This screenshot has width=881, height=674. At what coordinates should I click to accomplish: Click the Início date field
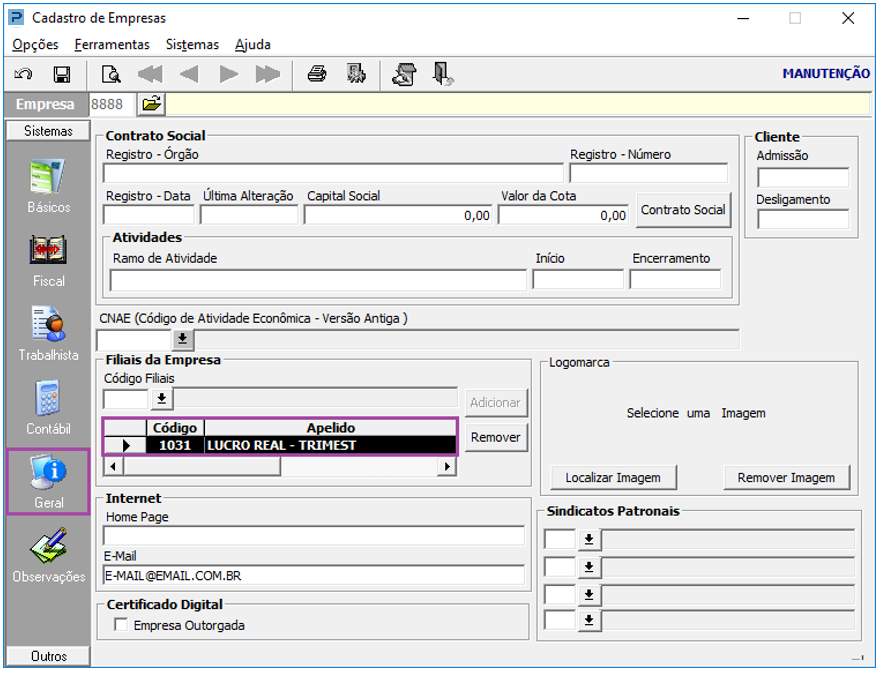578,280
